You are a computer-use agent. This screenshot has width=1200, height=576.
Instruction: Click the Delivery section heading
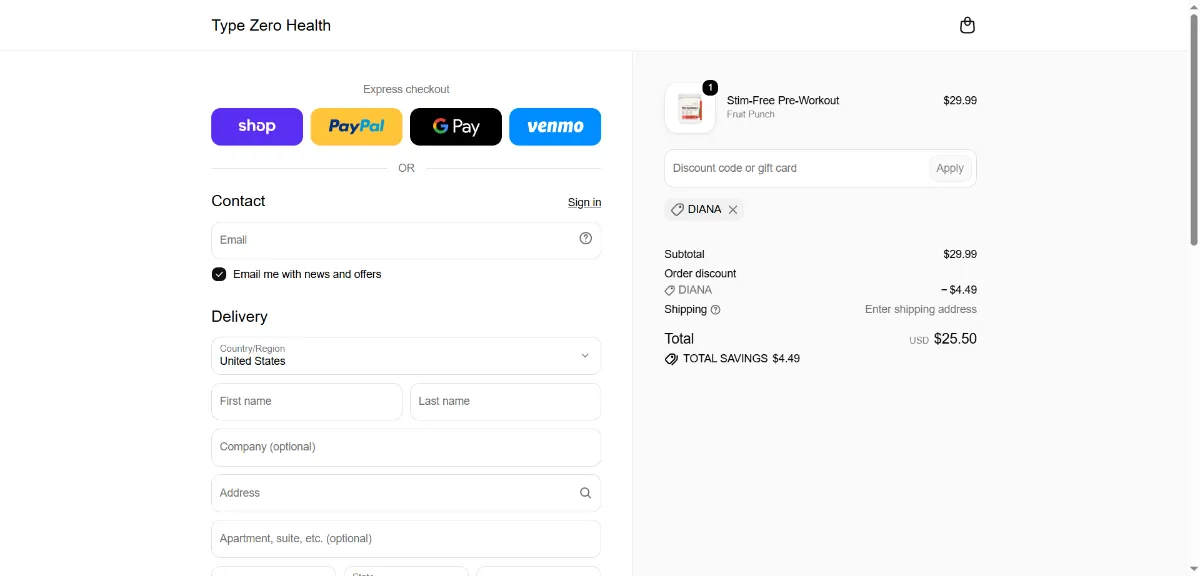pyautogui.click(x=239, y=317)
